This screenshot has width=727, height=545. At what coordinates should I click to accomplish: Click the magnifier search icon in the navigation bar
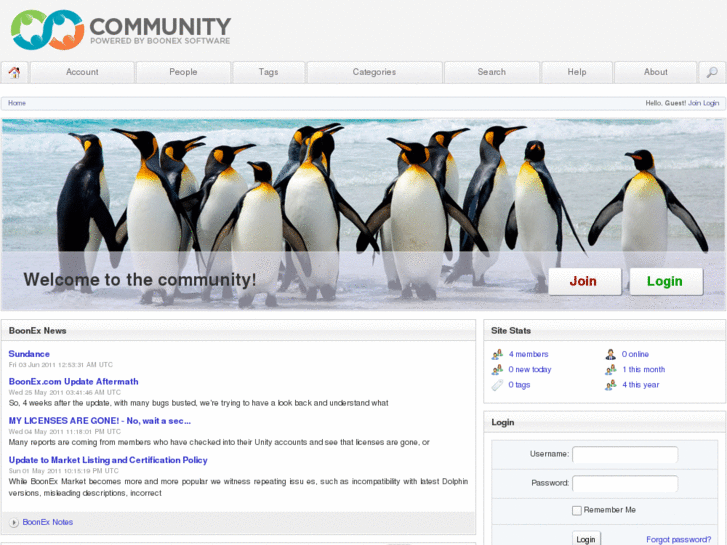pos(712,72)
